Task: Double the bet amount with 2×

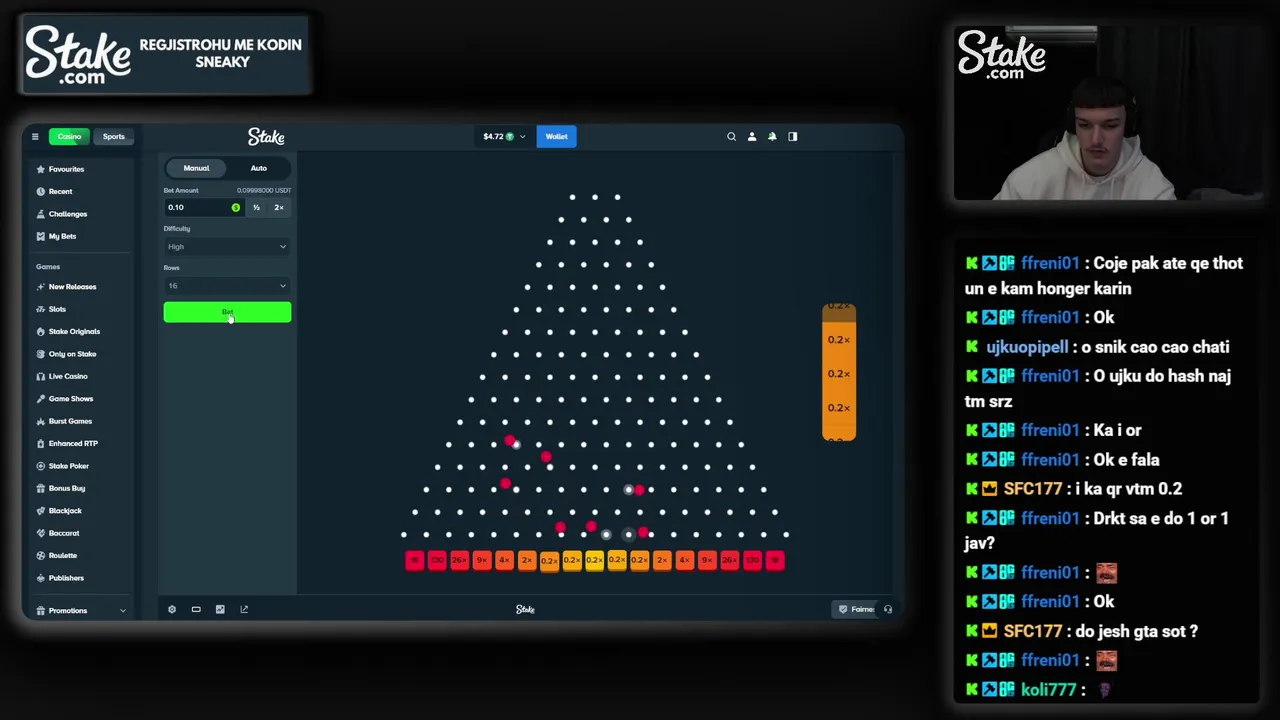Action: [279, 207]
